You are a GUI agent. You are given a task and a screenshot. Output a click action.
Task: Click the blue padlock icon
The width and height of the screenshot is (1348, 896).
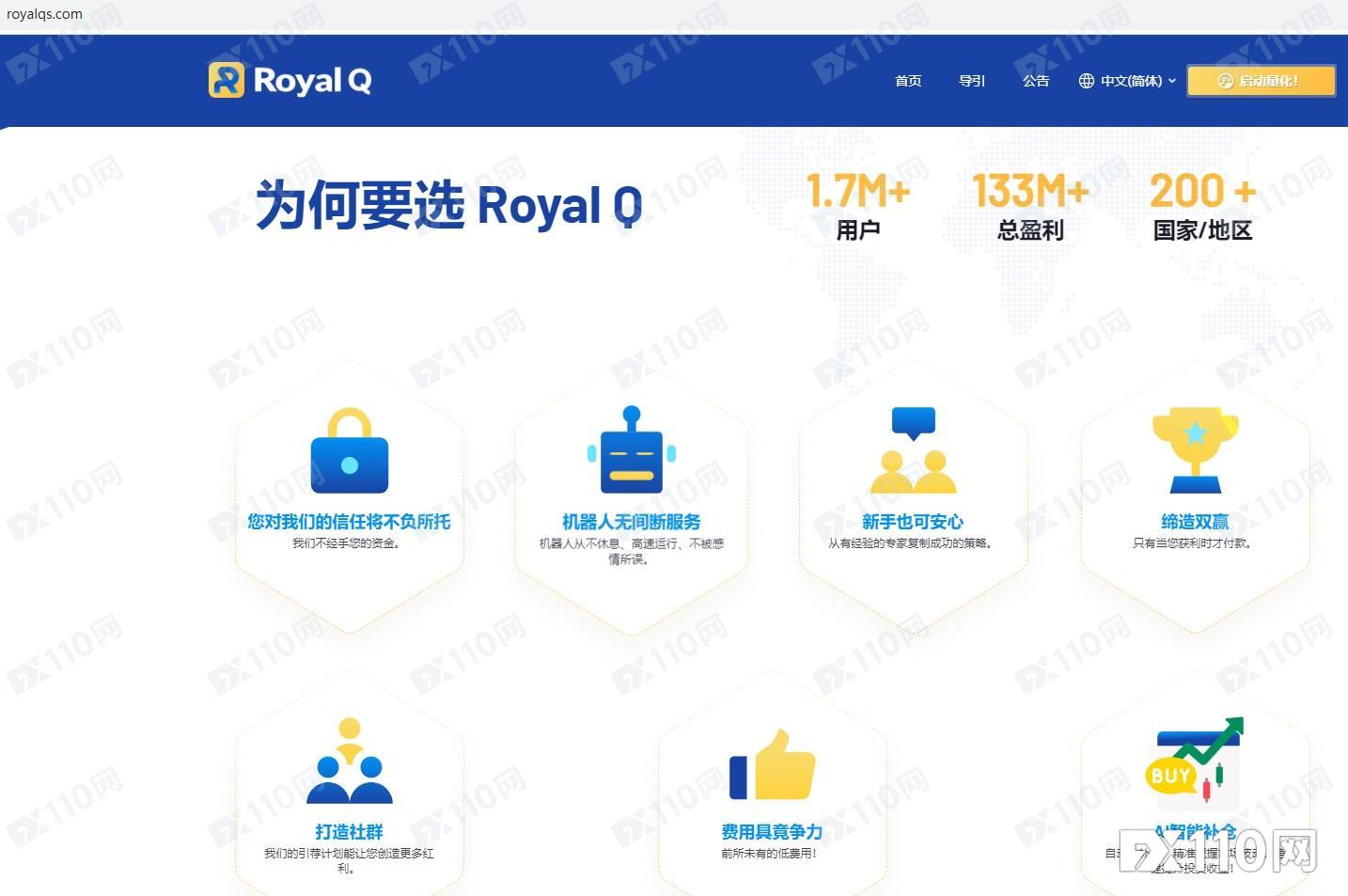click(350, 451)
